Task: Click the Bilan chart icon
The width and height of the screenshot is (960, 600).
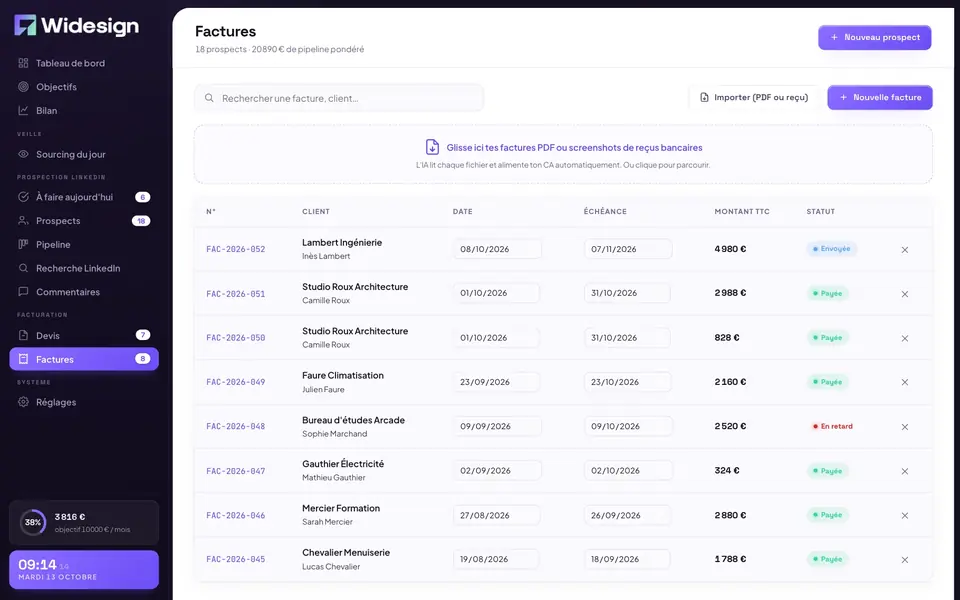Action: coord(23,111)
